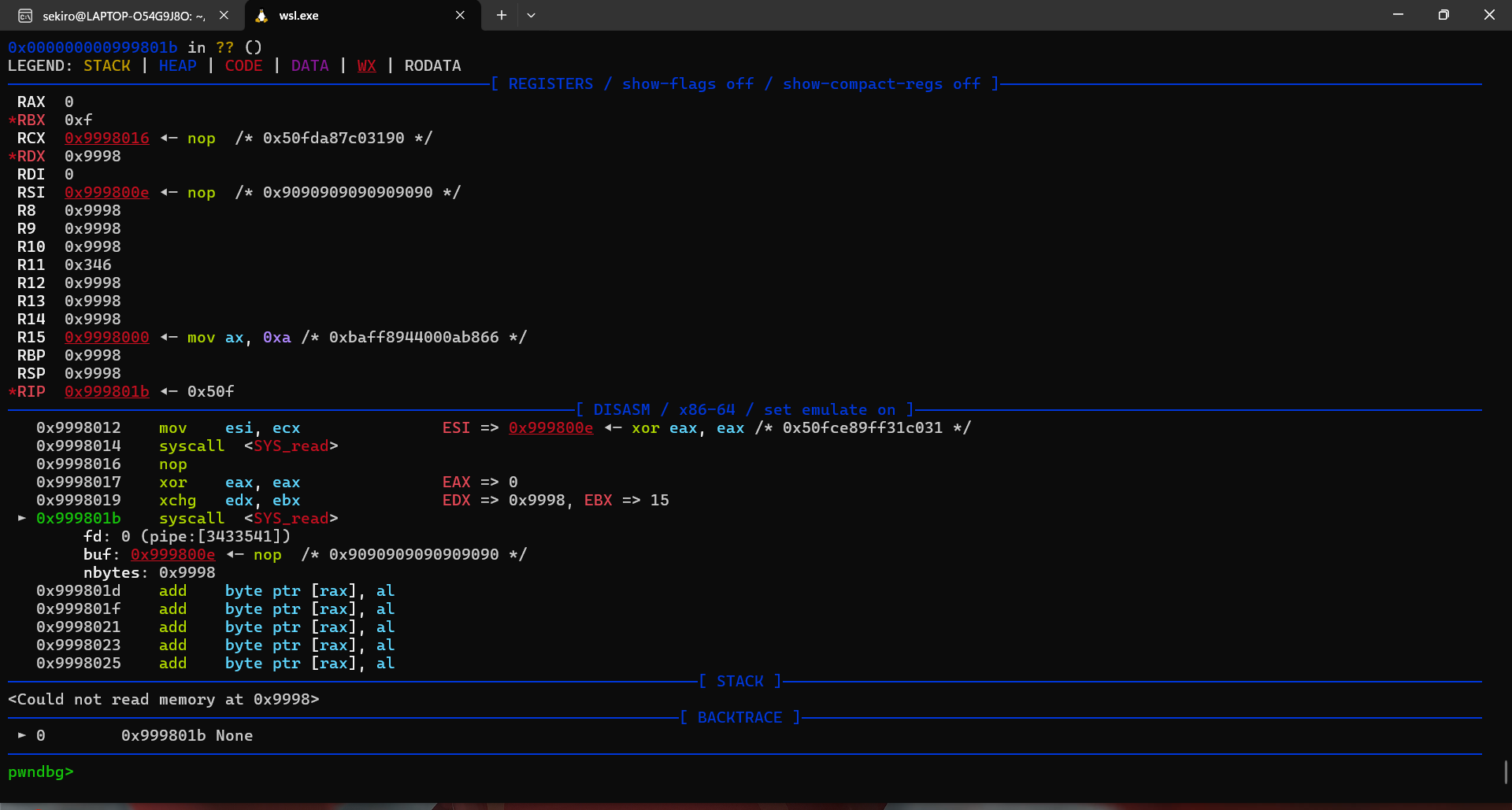
Task: Click the backtrace frame 0 entry
Action: pyautogui.click(x=135, y=736)
